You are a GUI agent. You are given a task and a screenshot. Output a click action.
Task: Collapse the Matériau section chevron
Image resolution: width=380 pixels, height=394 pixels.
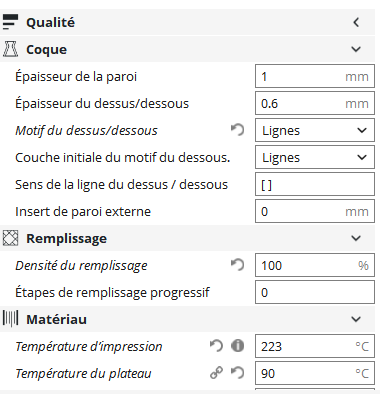[x=356, y=319]
